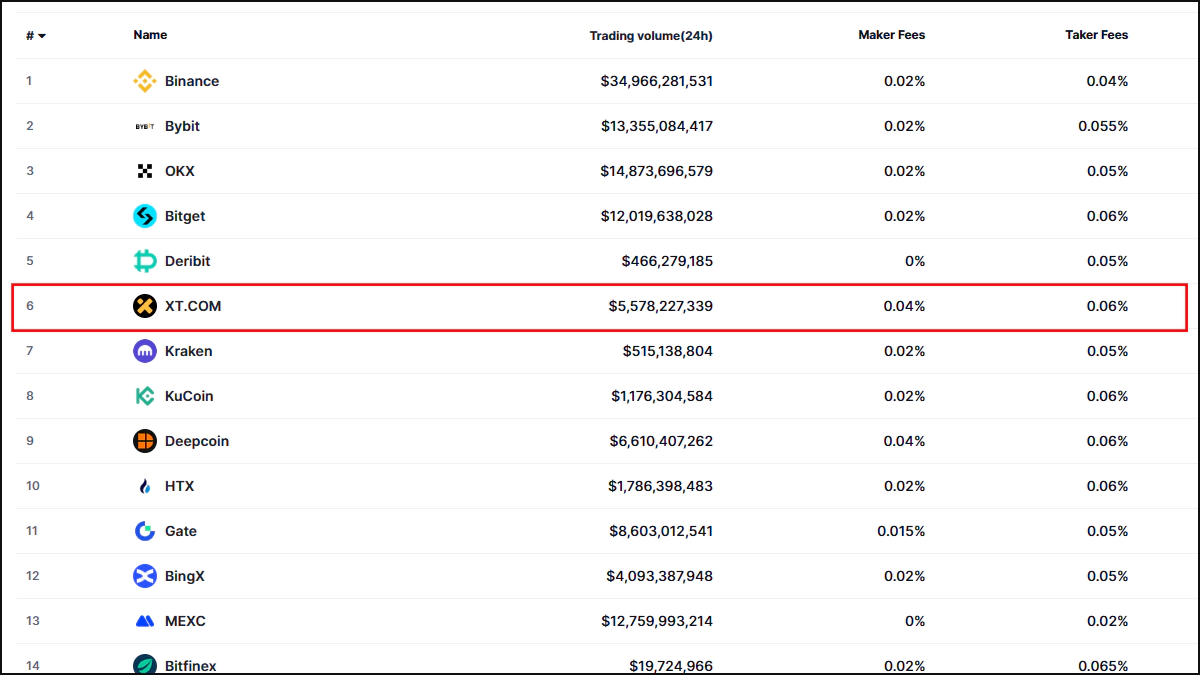Click the Bitget logo icon

145,216
